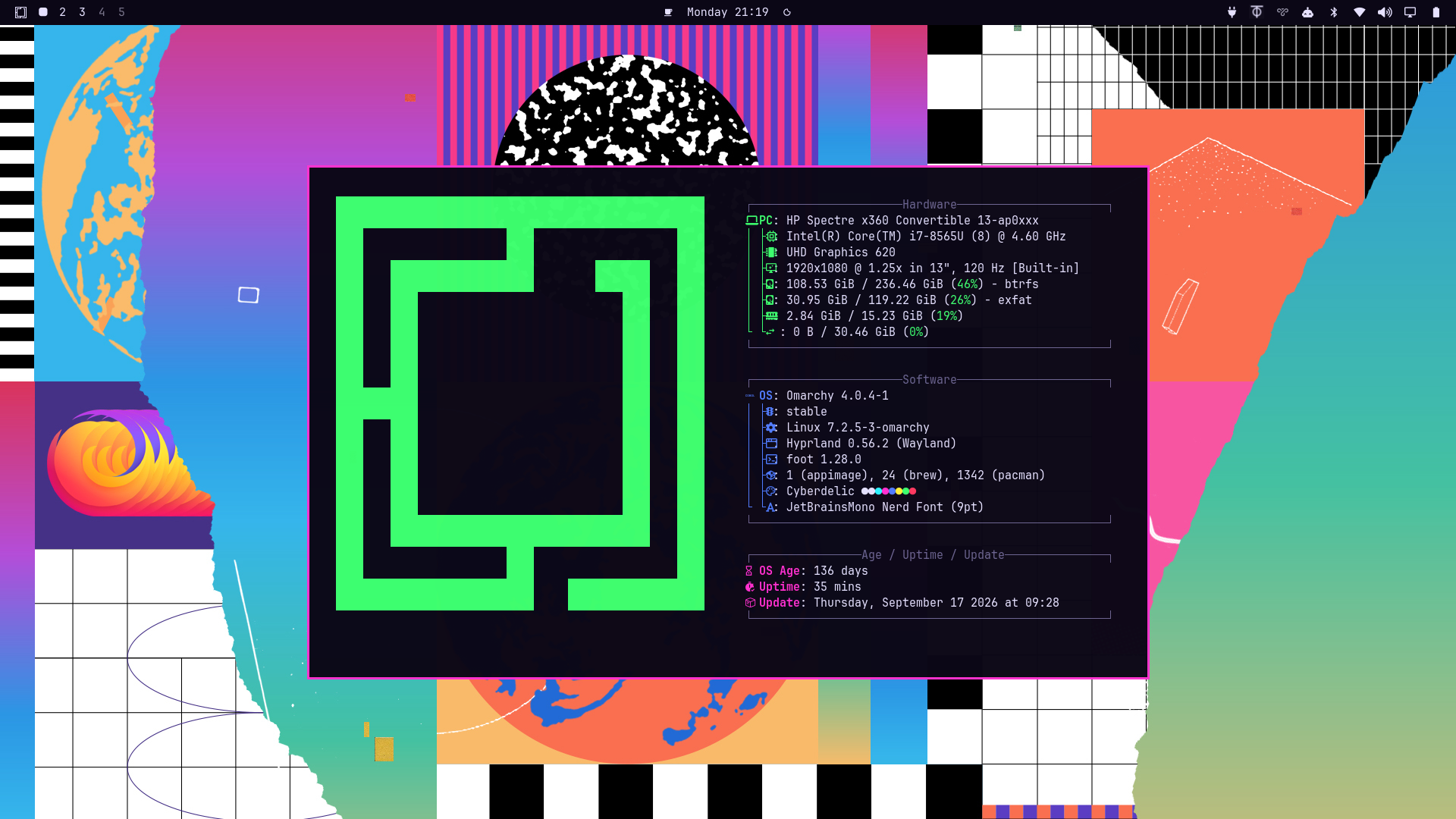Click disk icon on btrfs line

tap(770, 284)
